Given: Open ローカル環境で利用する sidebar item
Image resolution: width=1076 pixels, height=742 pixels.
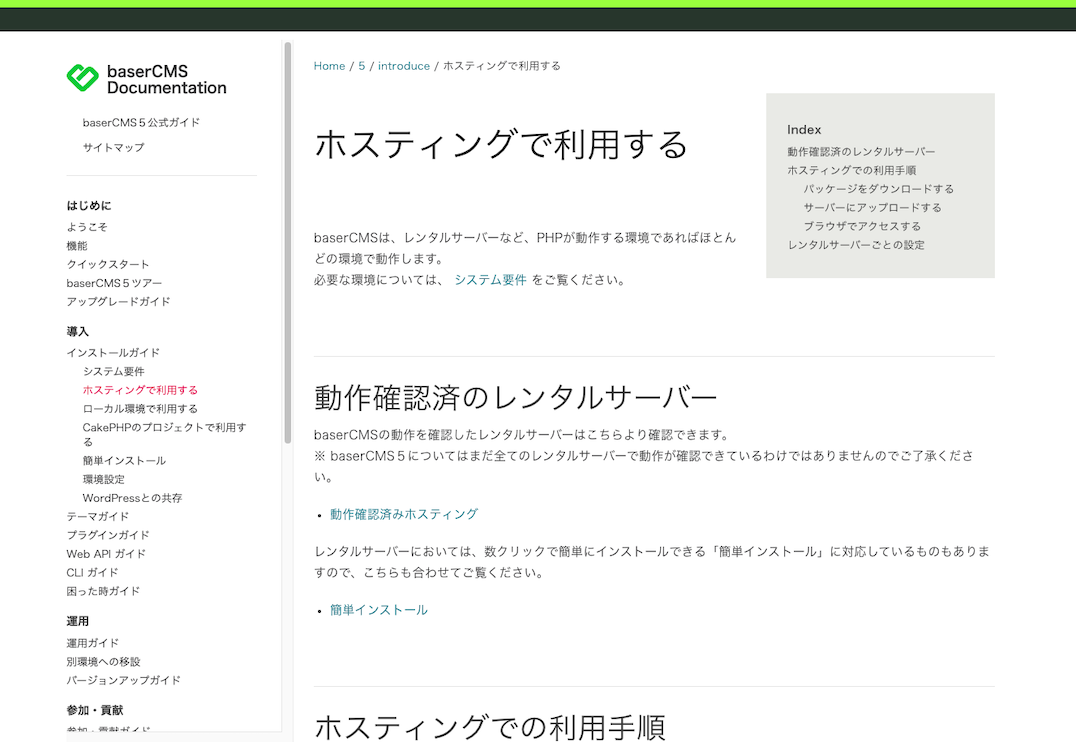Looking at the screenshot, I should (x=140, y=408).
